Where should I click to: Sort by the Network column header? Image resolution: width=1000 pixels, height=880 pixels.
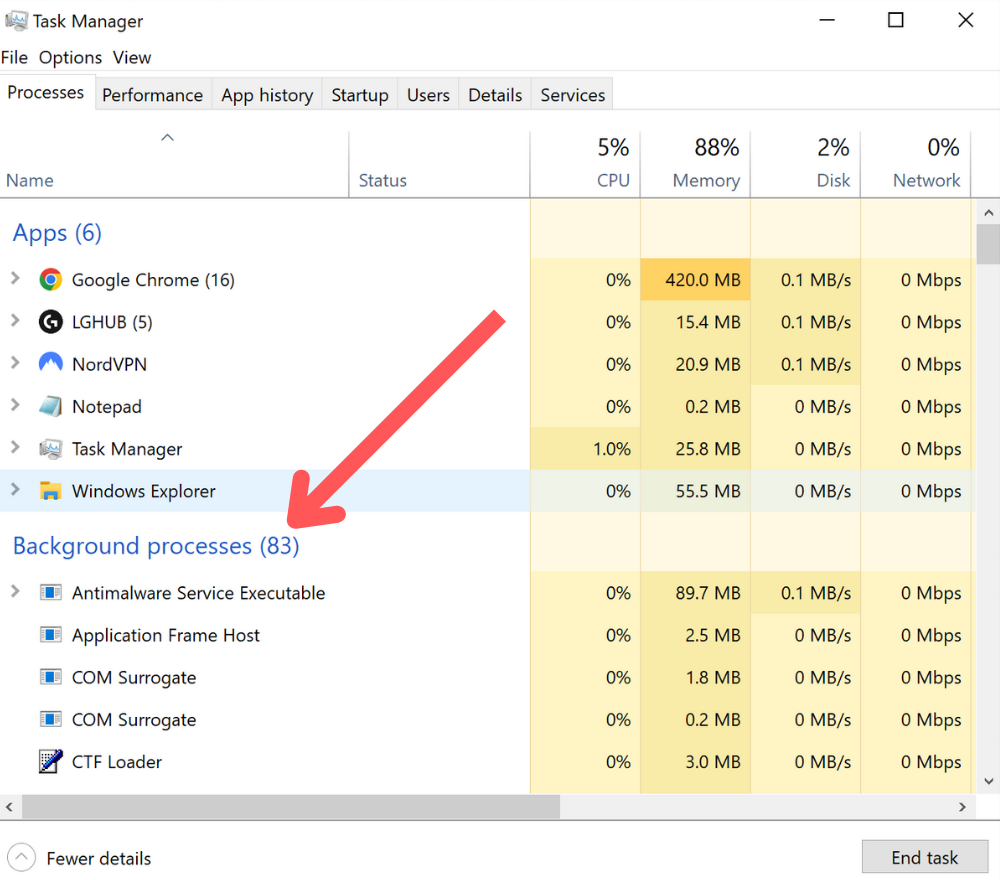[916, 164]
